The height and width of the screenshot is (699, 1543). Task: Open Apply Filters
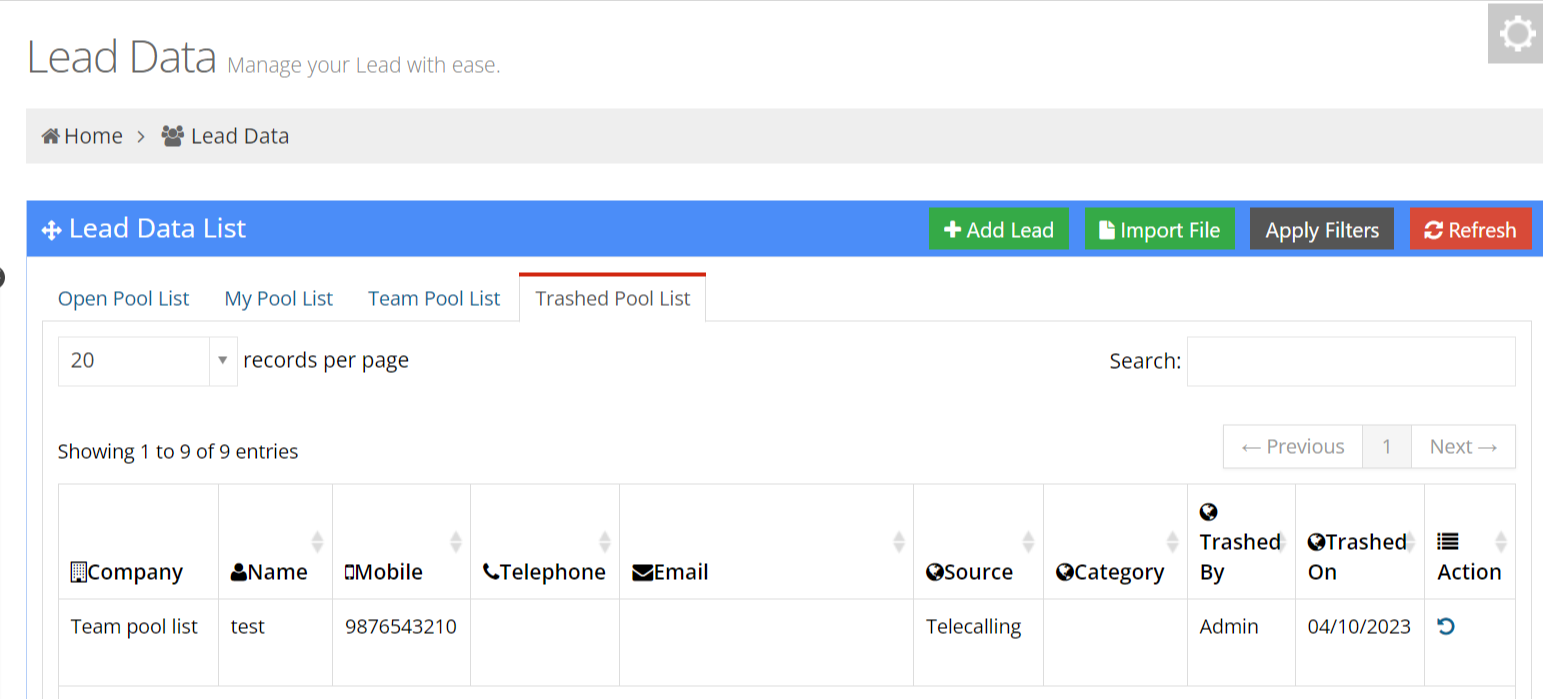click(1322, 229)
